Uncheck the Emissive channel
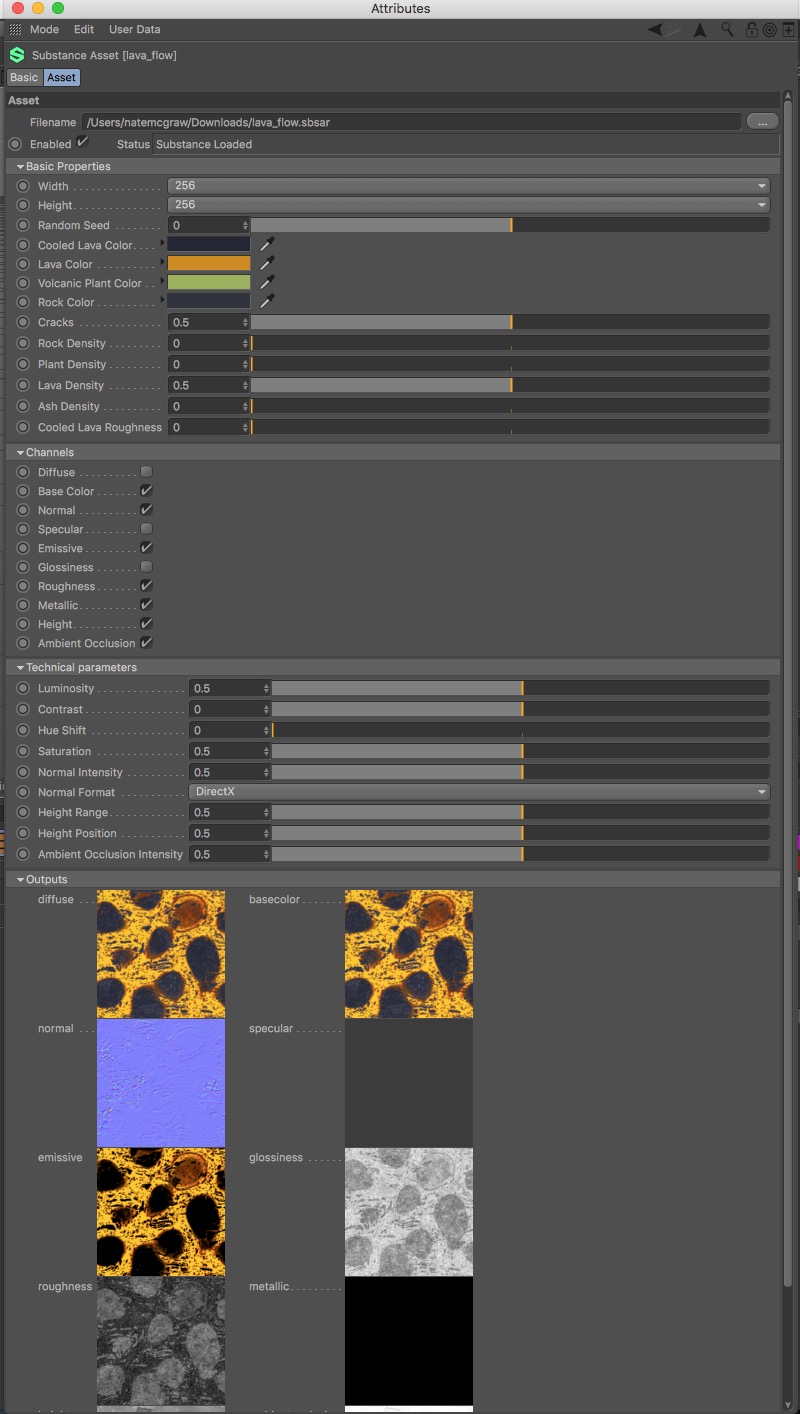800x1414 pixels. pos(146,547)
